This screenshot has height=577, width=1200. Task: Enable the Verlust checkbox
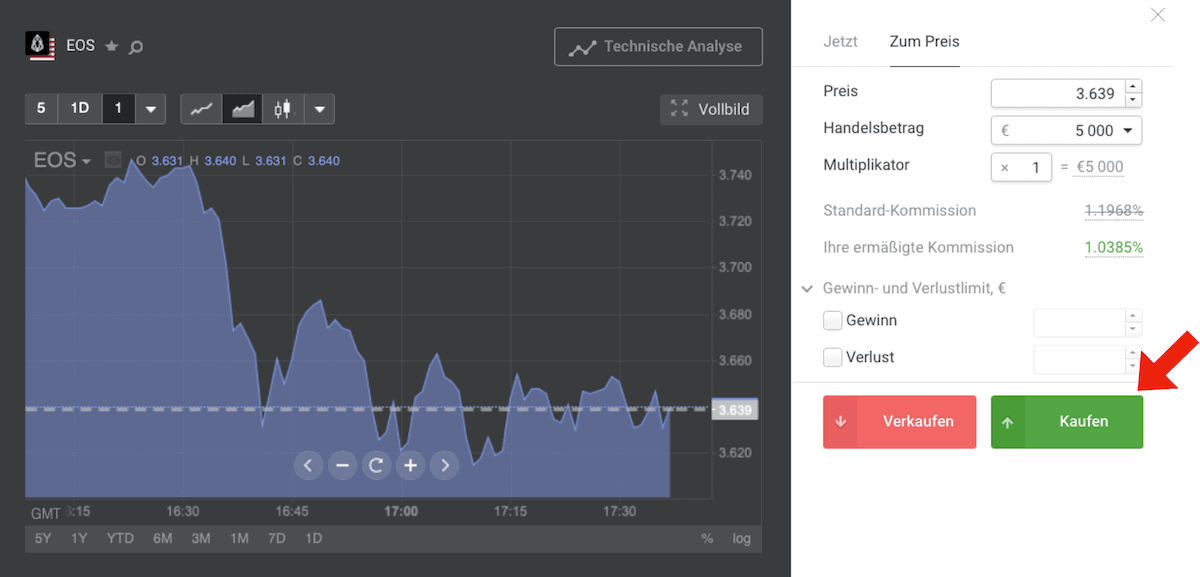coord(832,357)
